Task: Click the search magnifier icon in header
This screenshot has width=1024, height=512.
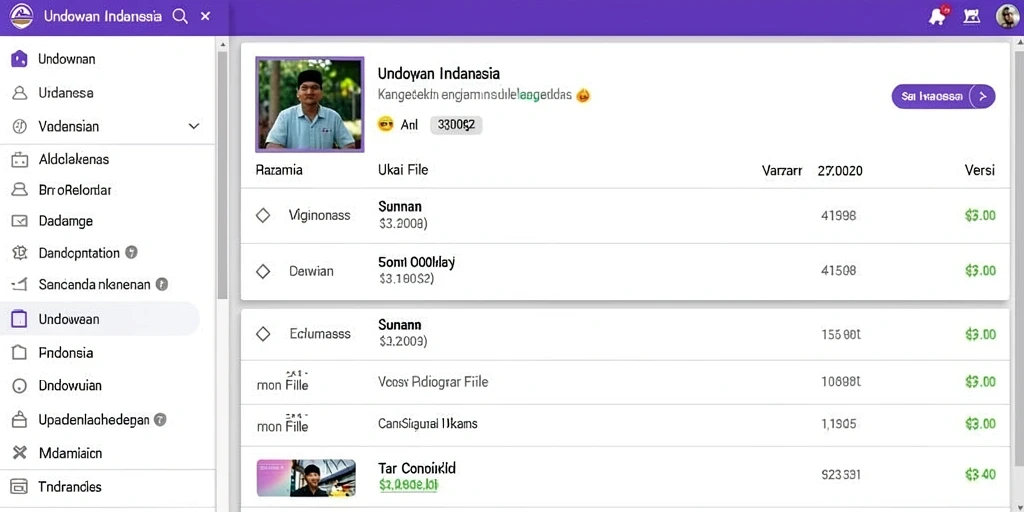Action: [180, 16]
